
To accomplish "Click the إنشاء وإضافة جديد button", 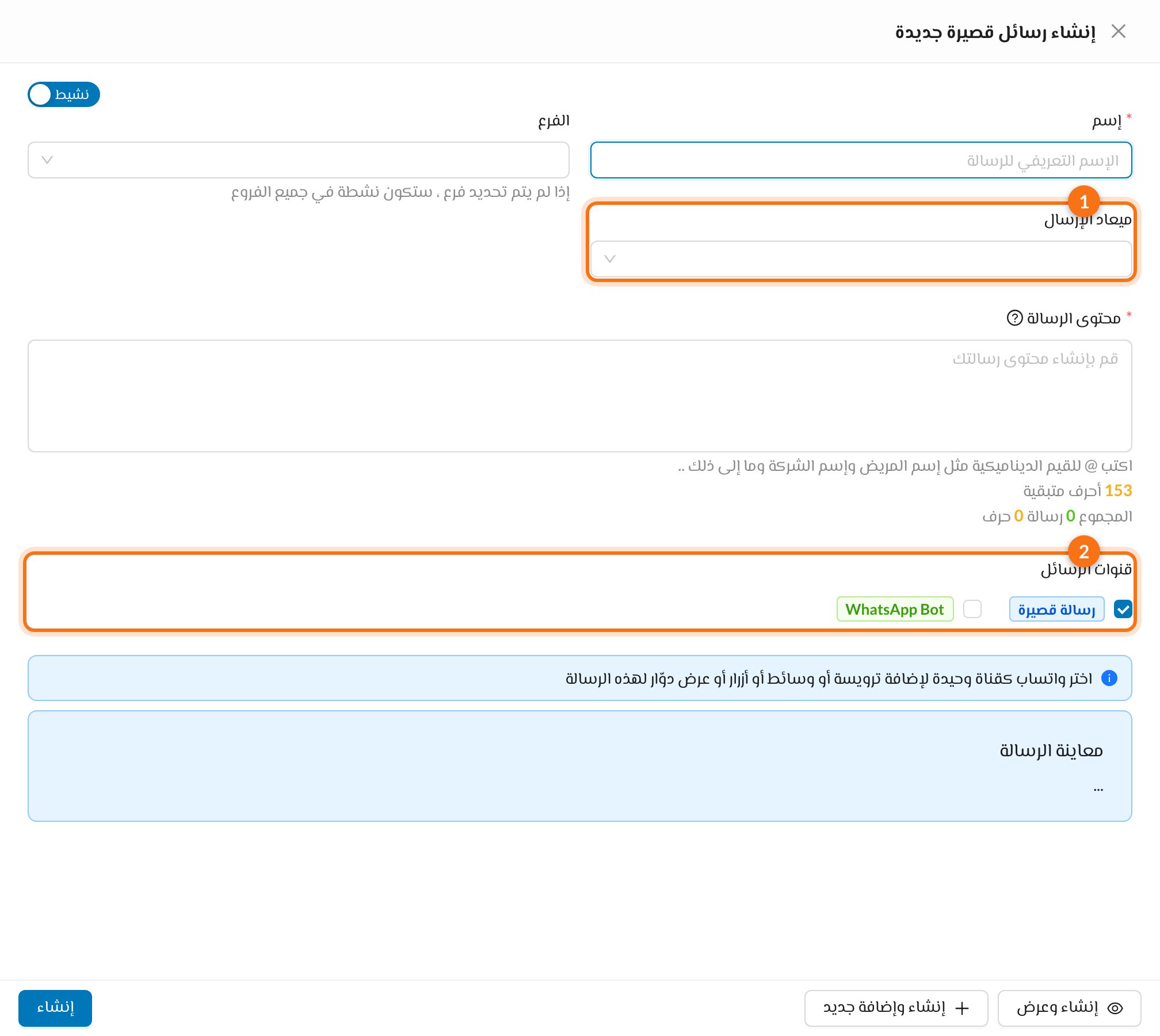I will 896,1008.
